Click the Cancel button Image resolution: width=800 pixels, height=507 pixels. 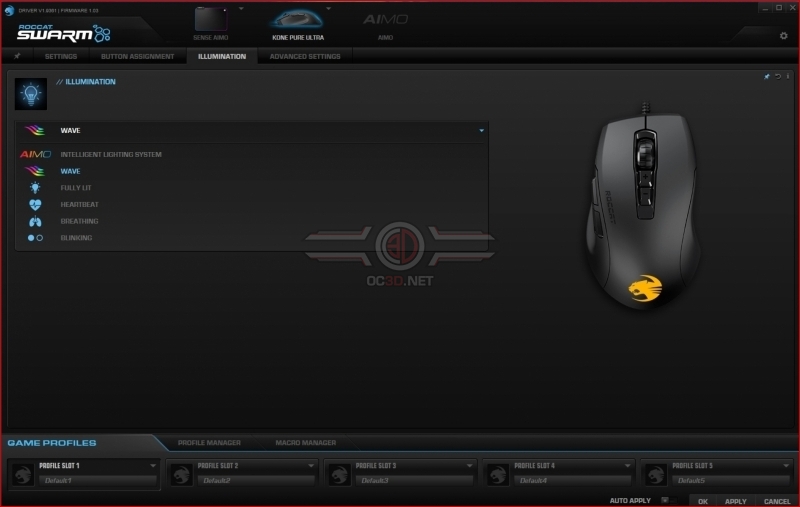tap(777, 501)
